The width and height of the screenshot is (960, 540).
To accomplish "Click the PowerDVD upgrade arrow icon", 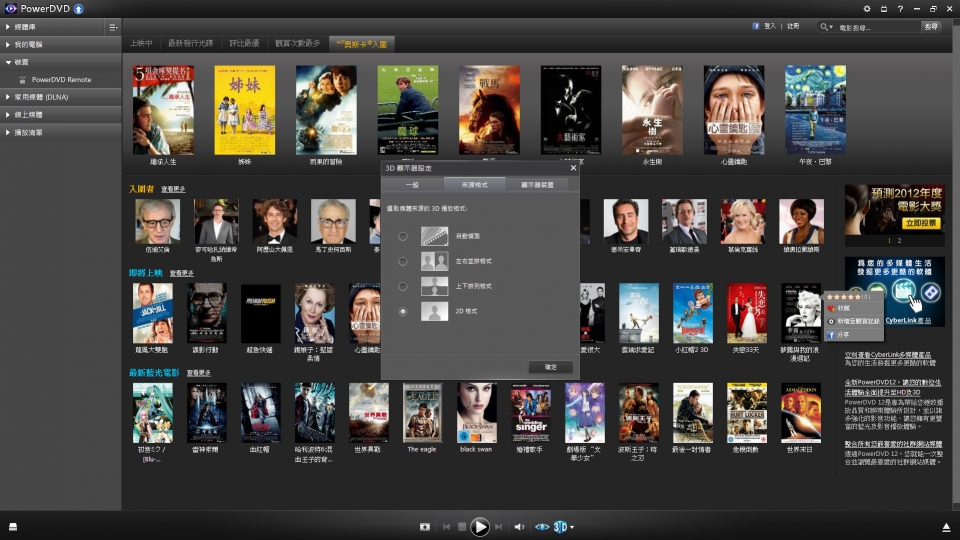I will pos(79,9).
